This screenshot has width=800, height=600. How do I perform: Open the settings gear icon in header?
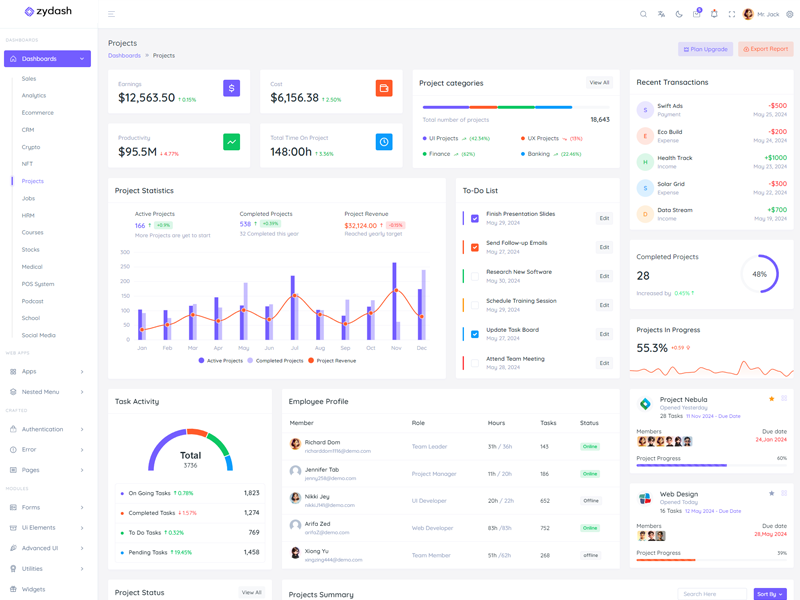coord(789,14)
